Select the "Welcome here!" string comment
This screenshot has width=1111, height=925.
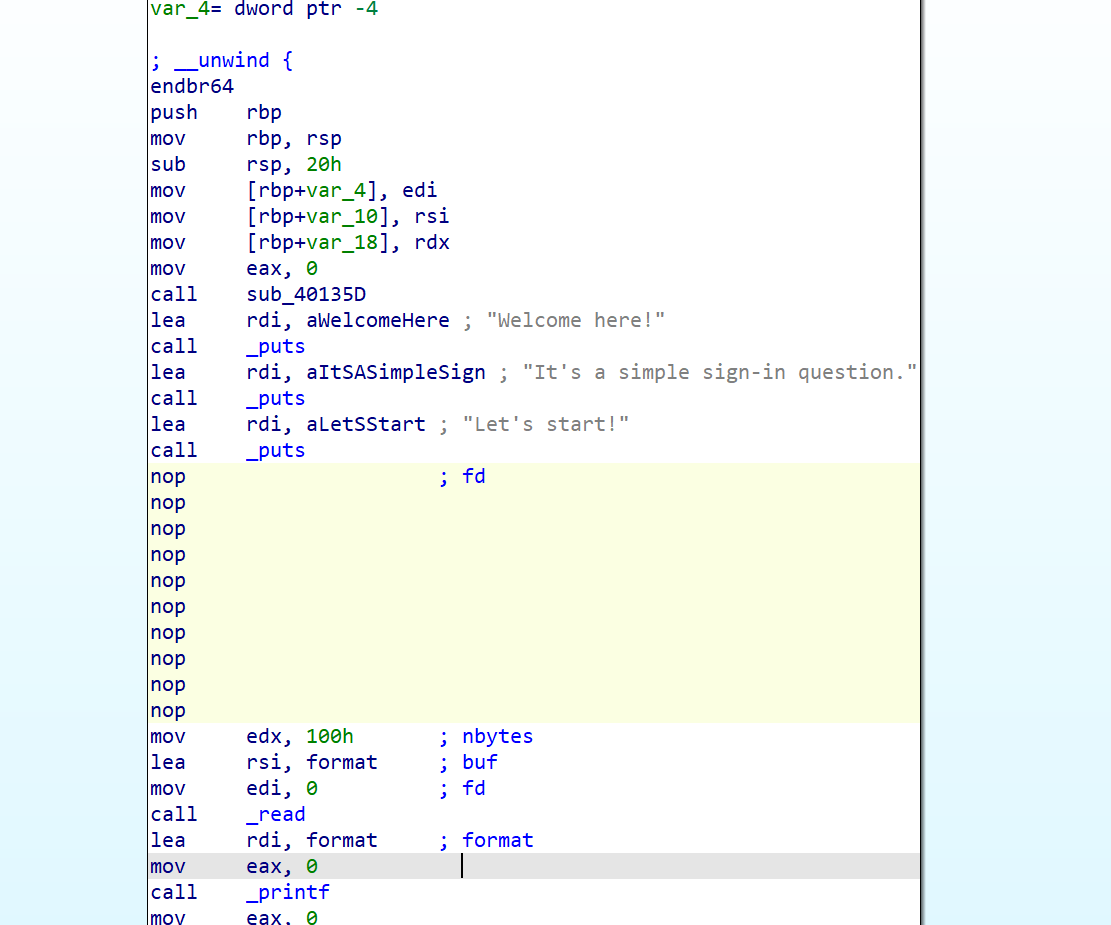[x=575, y=320]
